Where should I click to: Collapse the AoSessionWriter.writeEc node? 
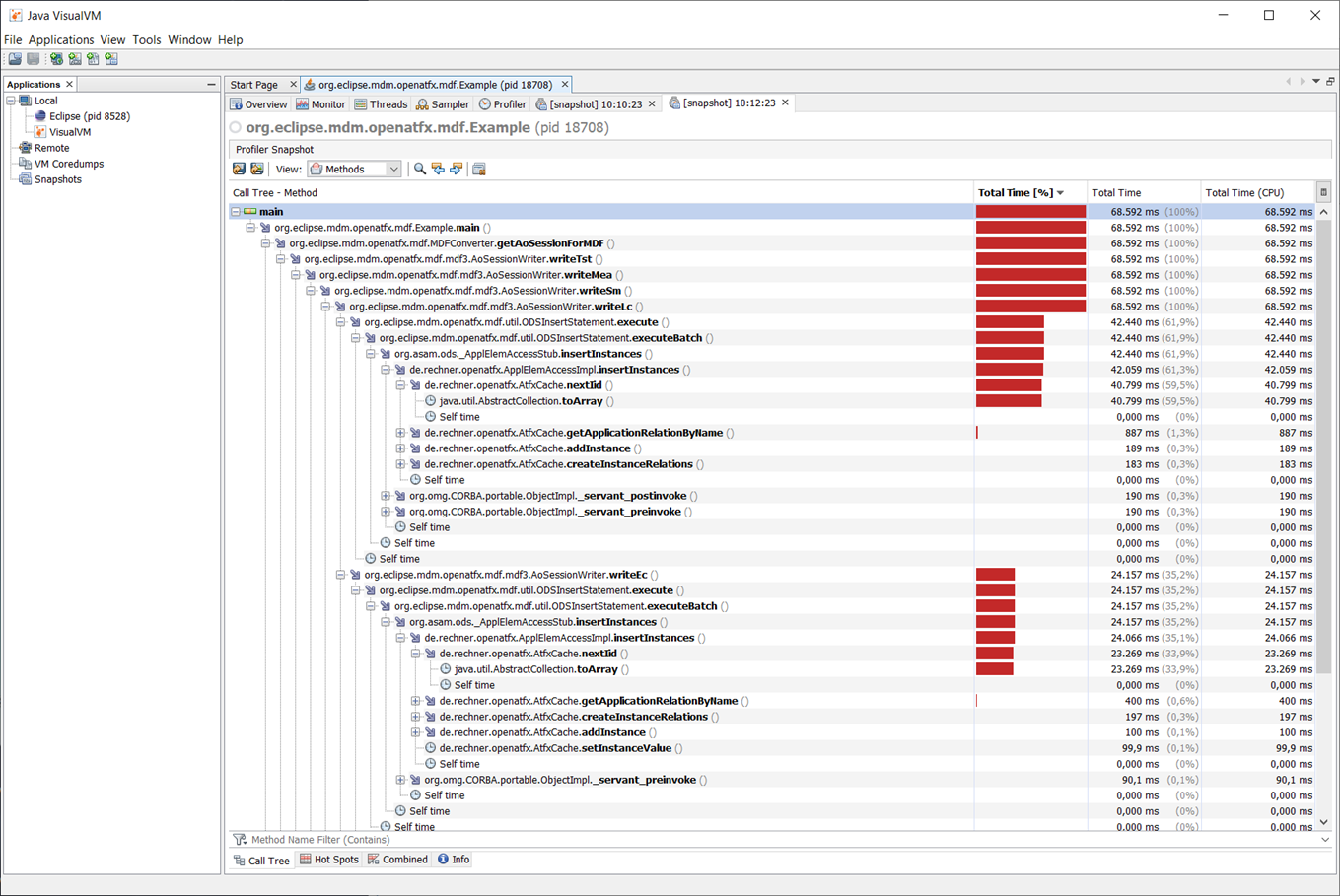[x=340, y=575]
